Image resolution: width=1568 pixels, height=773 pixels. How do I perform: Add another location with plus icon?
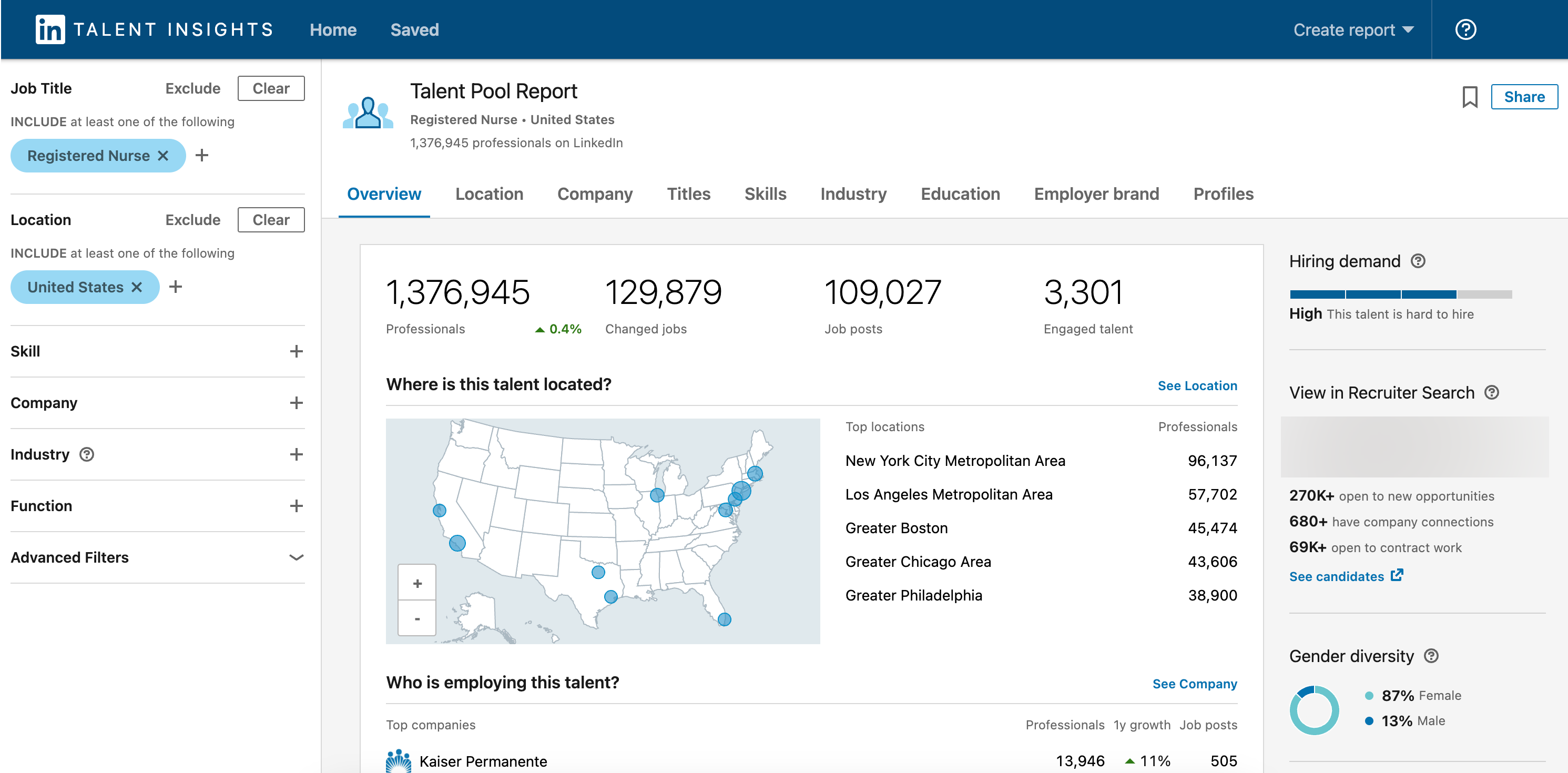[x=175, y=287]
